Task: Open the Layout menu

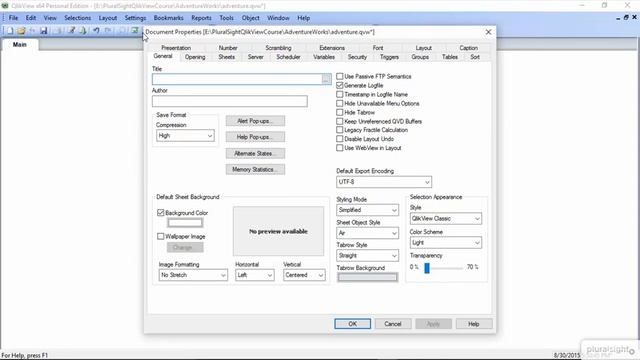Action: pyautogui.click(x=108, y=18)
